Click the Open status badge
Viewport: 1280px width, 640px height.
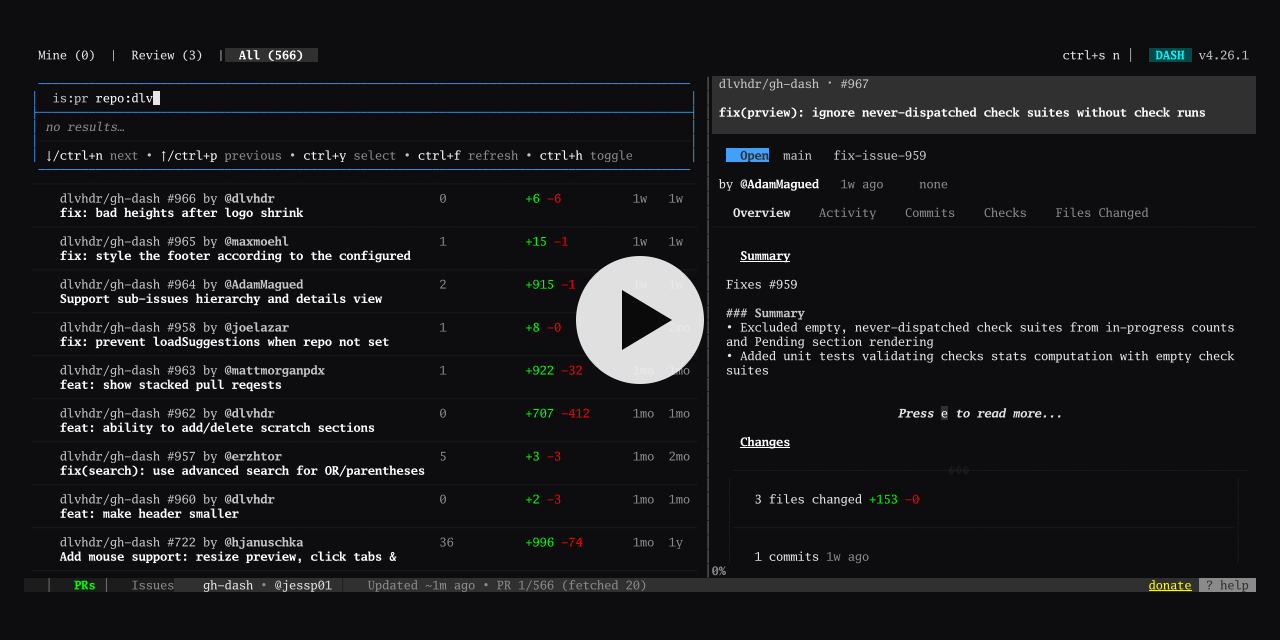point(748,156)
